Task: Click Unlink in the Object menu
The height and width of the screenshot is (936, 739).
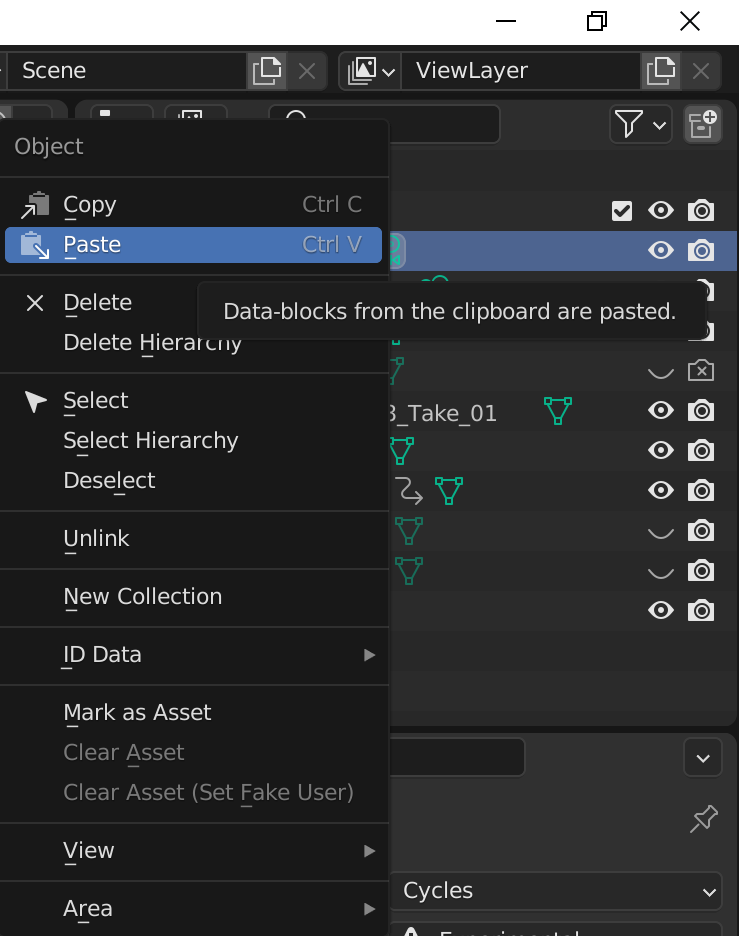Action: pyautogui.click(x=193, y=538)
